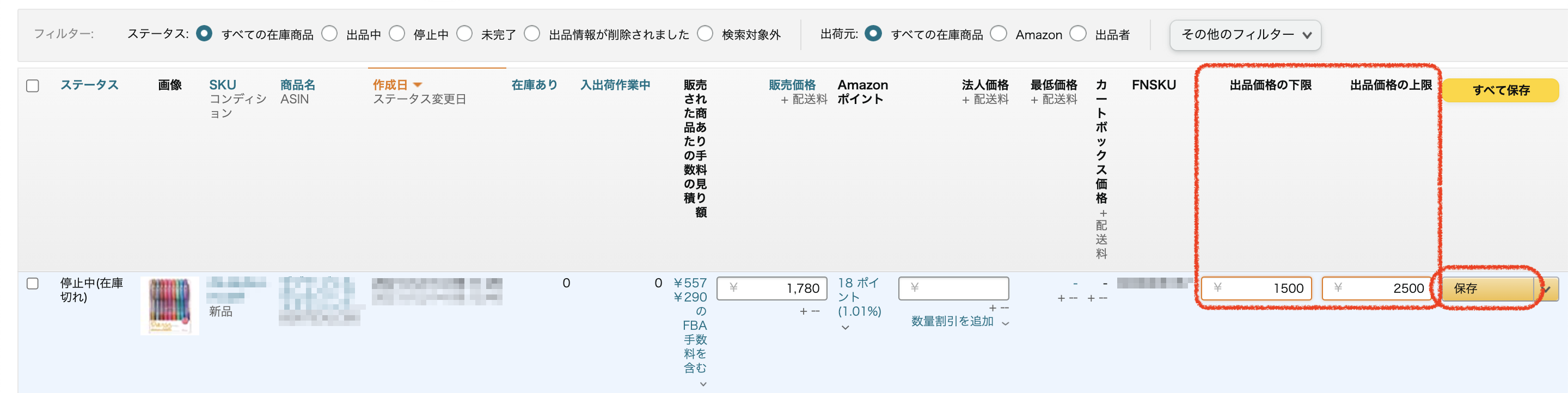Click the 出品価格の下限 input with 1500
The width and height of the screenshot is (1568, 393).
coord(1255,288)
